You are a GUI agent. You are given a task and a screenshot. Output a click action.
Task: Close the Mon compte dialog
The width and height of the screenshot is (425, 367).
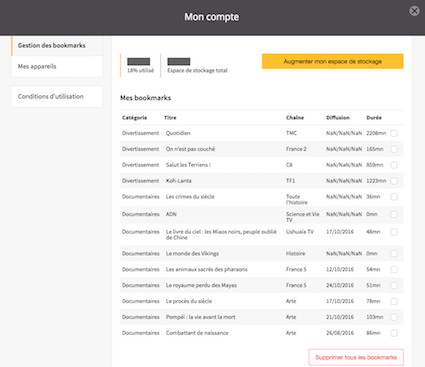point(414,11)
